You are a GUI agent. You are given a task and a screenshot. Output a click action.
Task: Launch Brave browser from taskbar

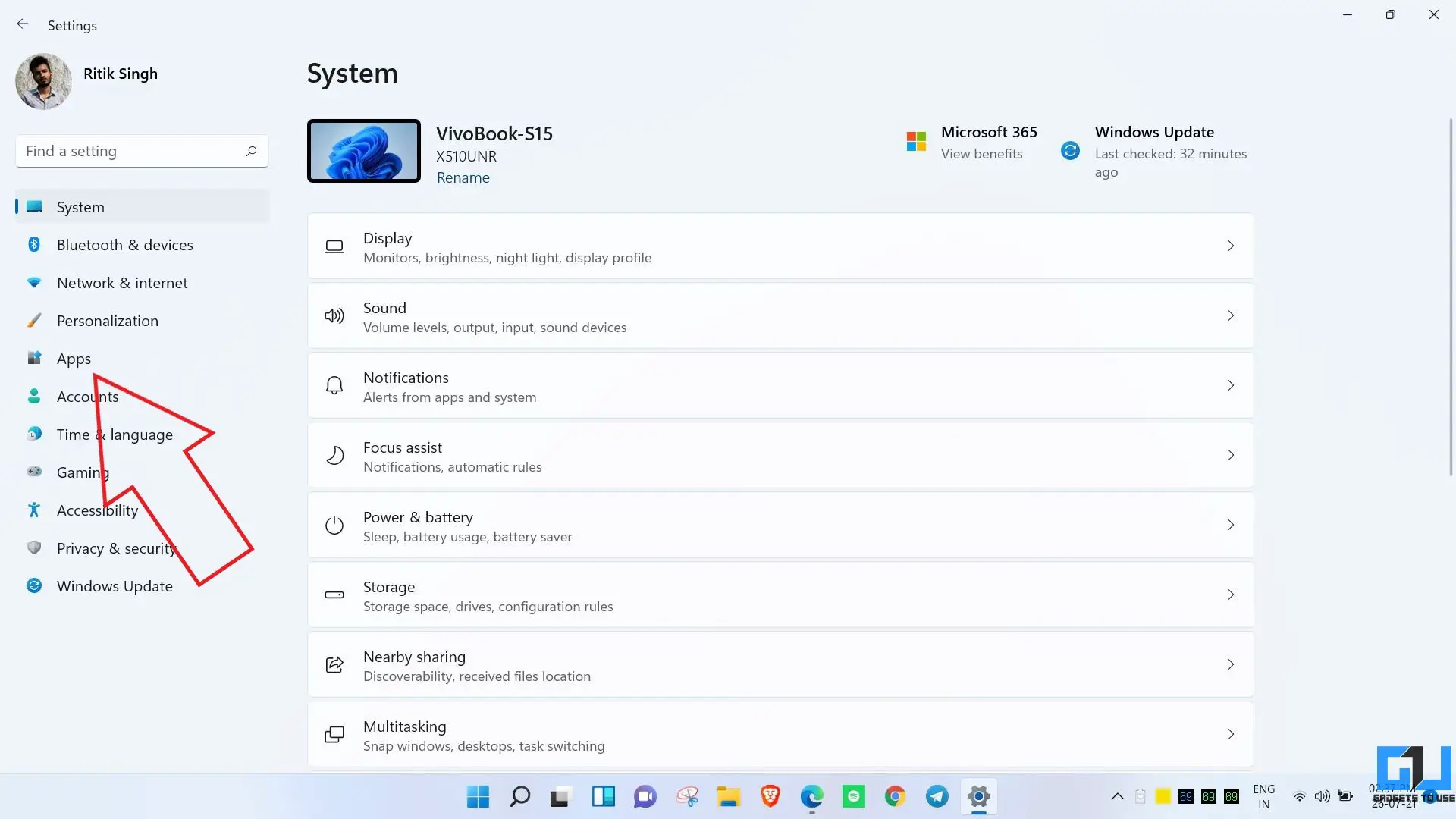coord(770,796)
